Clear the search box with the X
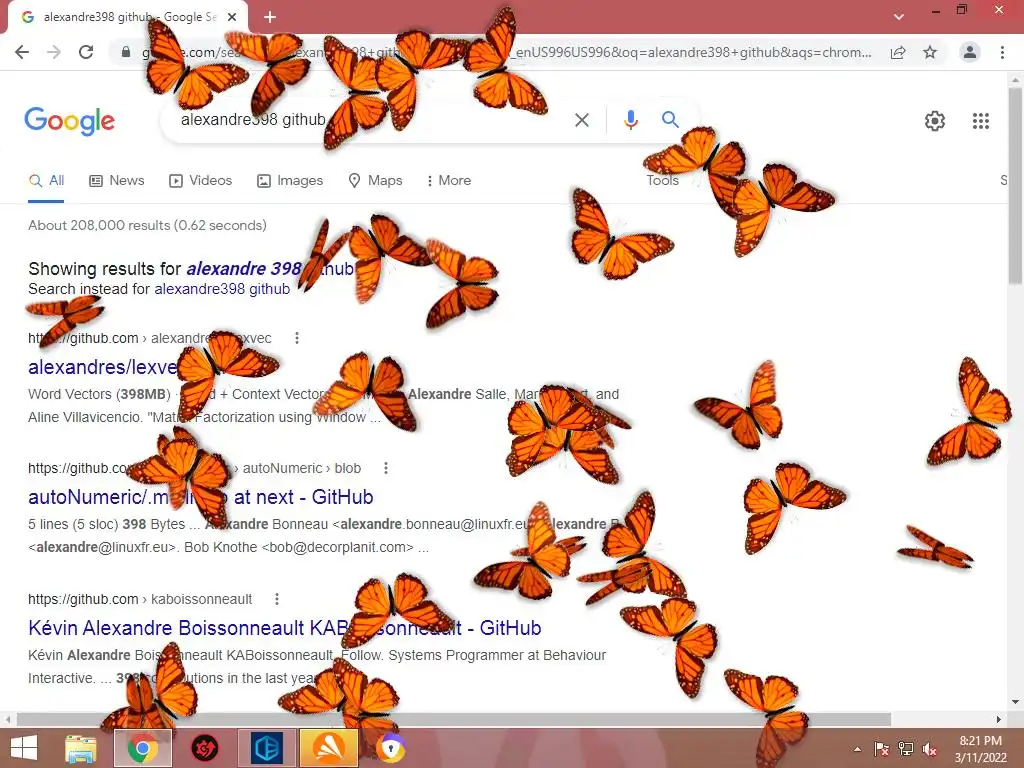The image size is (1024, 768). point(581,120)
